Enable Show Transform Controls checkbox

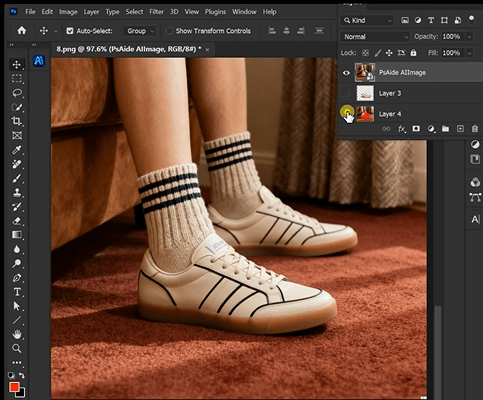169,31
